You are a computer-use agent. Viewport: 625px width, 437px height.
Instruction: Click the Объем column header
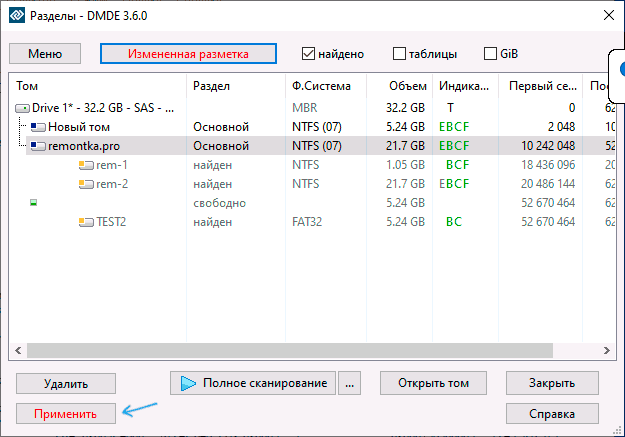[399, 86]
